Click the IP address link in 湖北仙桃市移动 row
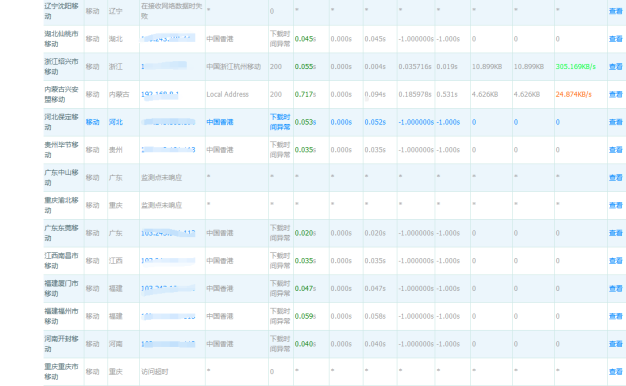Image resolution: width=626 pixels, height=386 pixels. pos(168,39)
